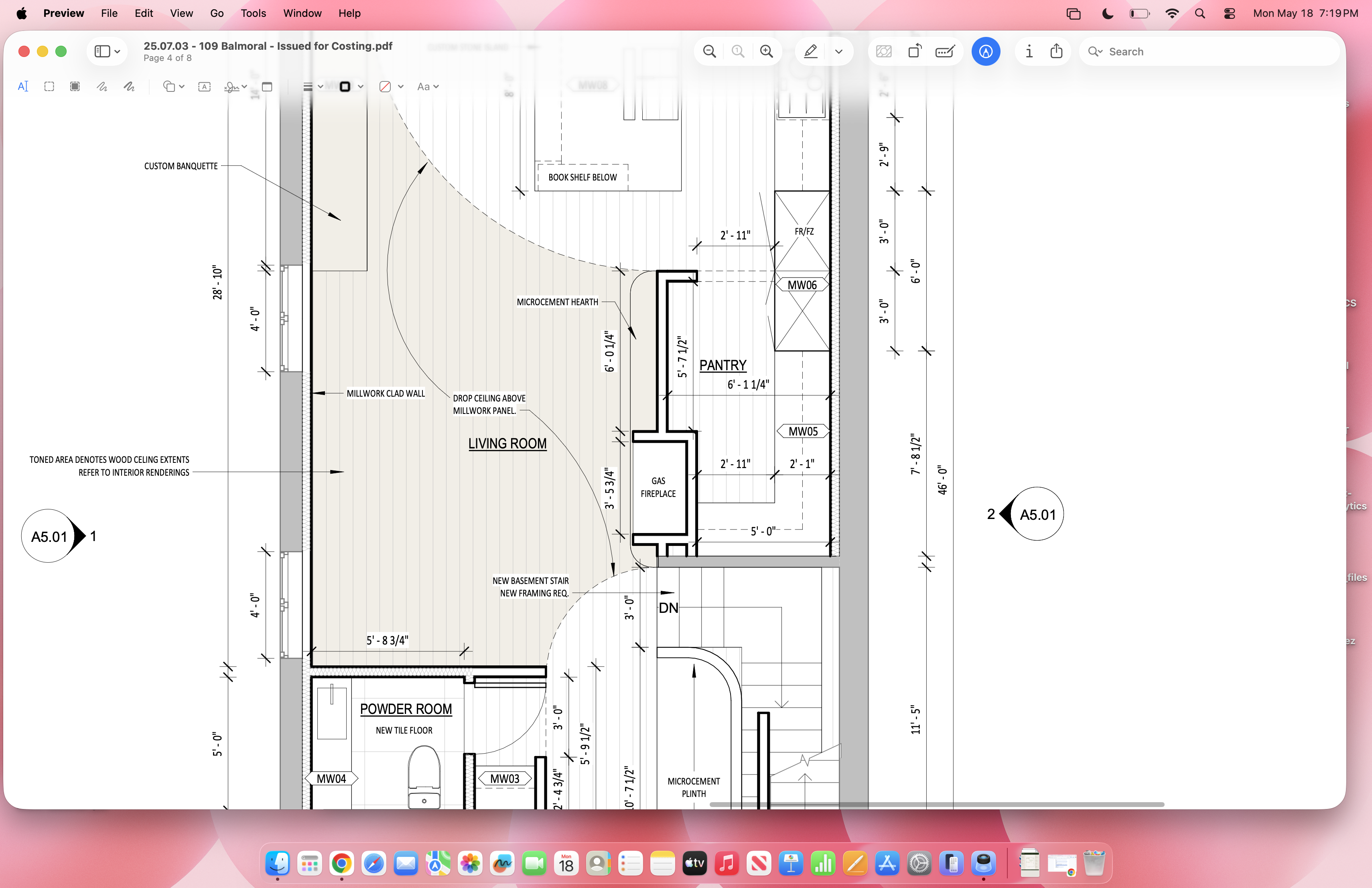Insert a text box annotation

[x=204, y=87]
